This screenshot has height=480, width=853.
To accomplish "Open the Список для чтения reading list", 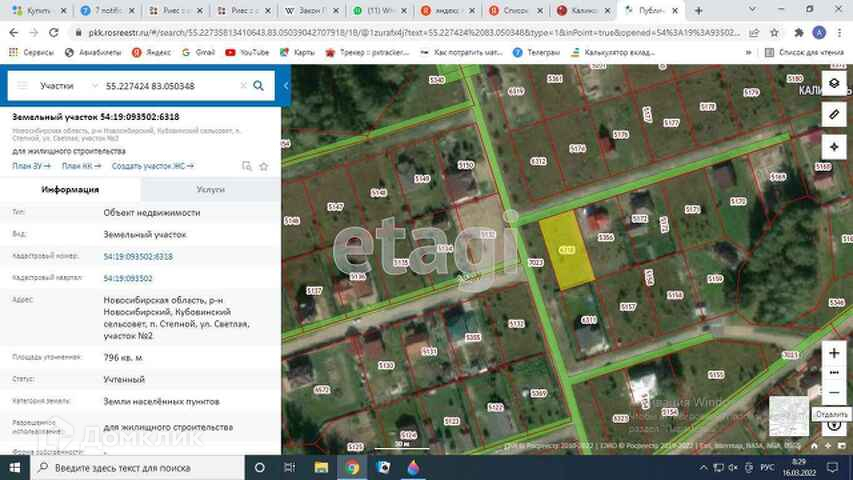I will [x=805, y=52].
